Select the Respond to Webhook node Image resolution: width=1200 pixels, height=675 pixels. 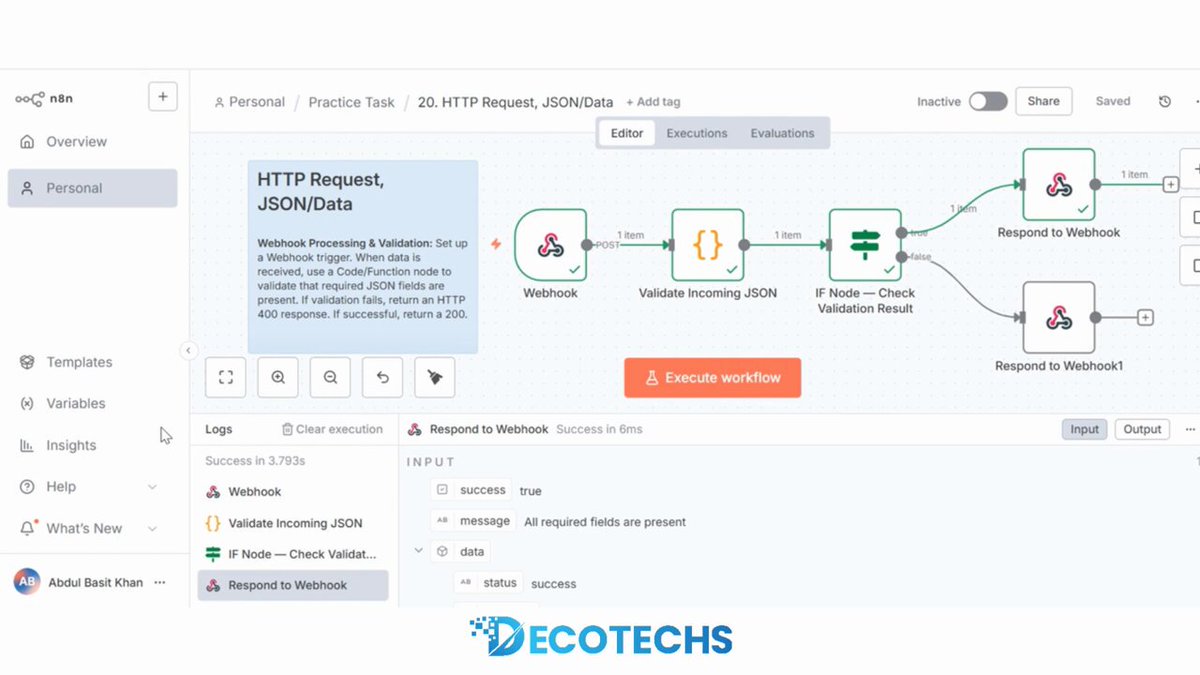(1059, 184)
